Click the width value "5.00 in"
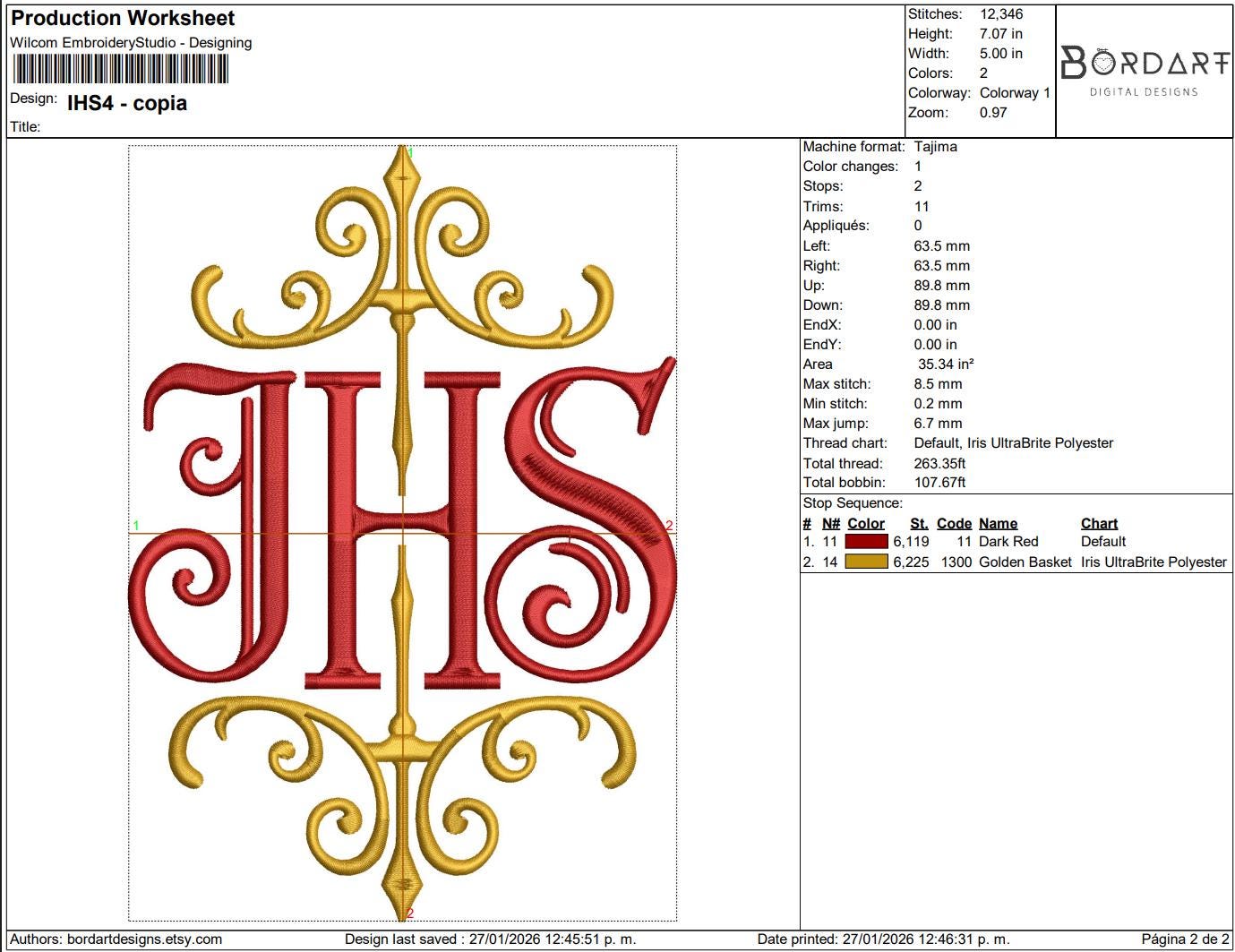The height and width of the screenshot is (952, 1235). pos(1001,53)
